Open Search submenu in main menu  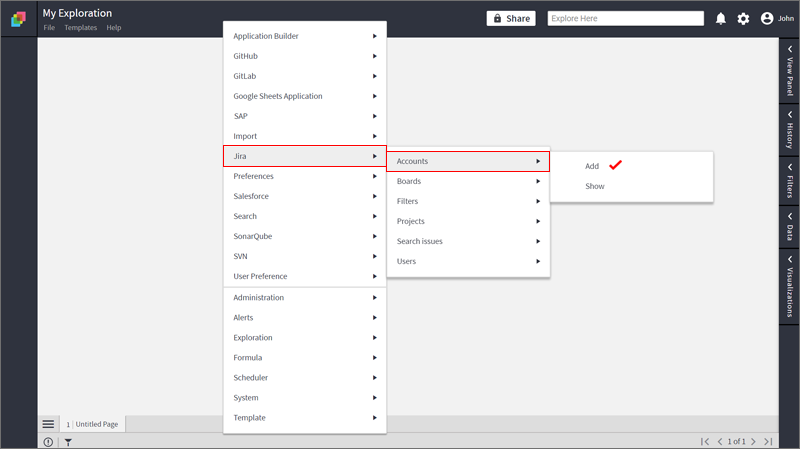pos(305,216)
